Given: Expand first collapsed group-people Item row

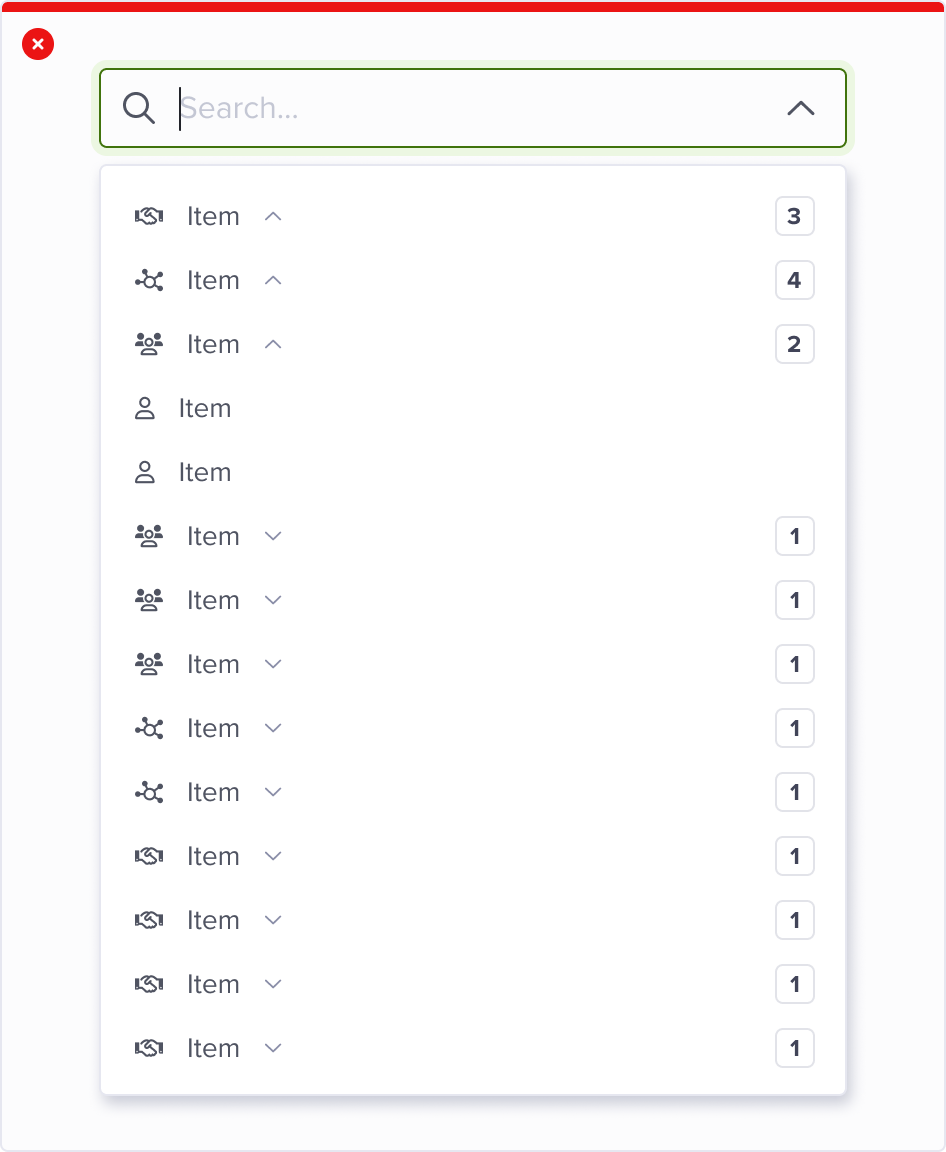Looking at the screenshot, I should click(273, 536).
